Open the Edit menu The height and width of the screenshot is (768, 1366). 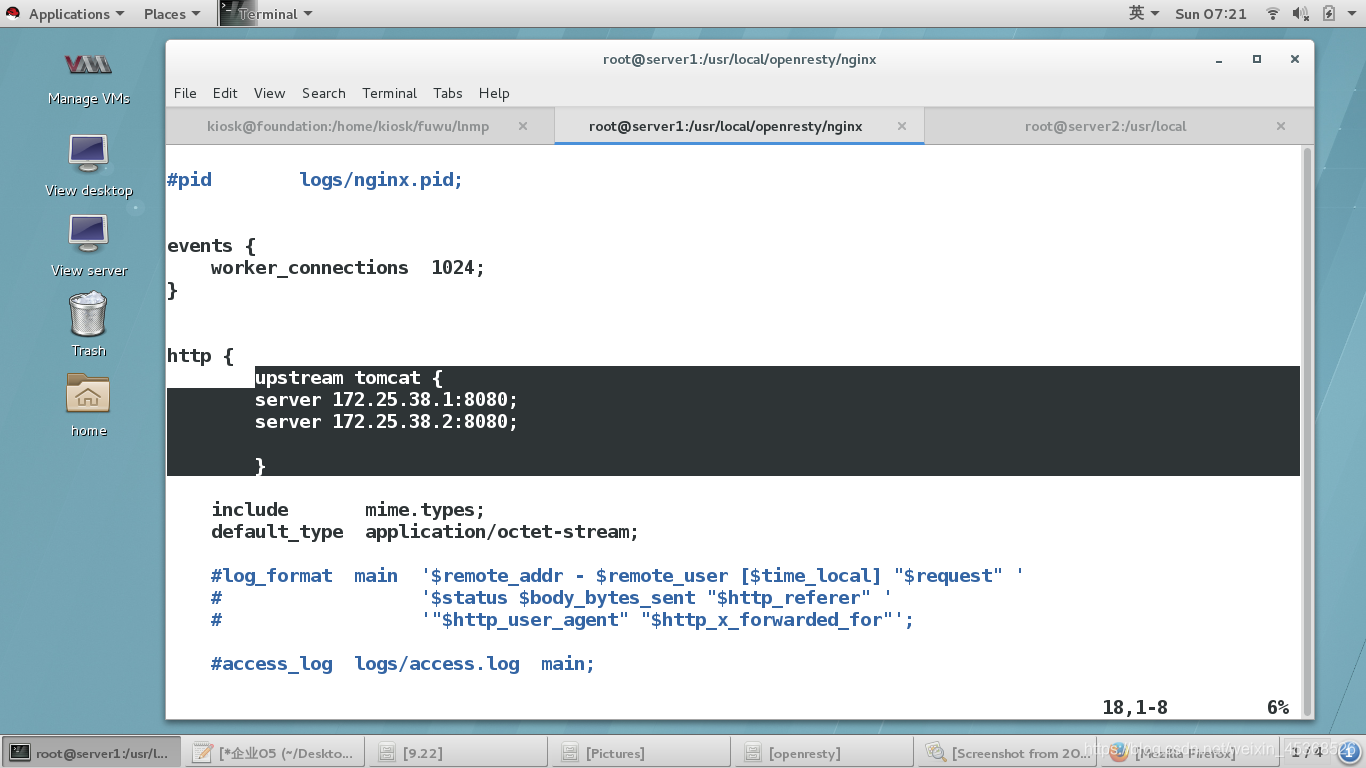[225, 93]
